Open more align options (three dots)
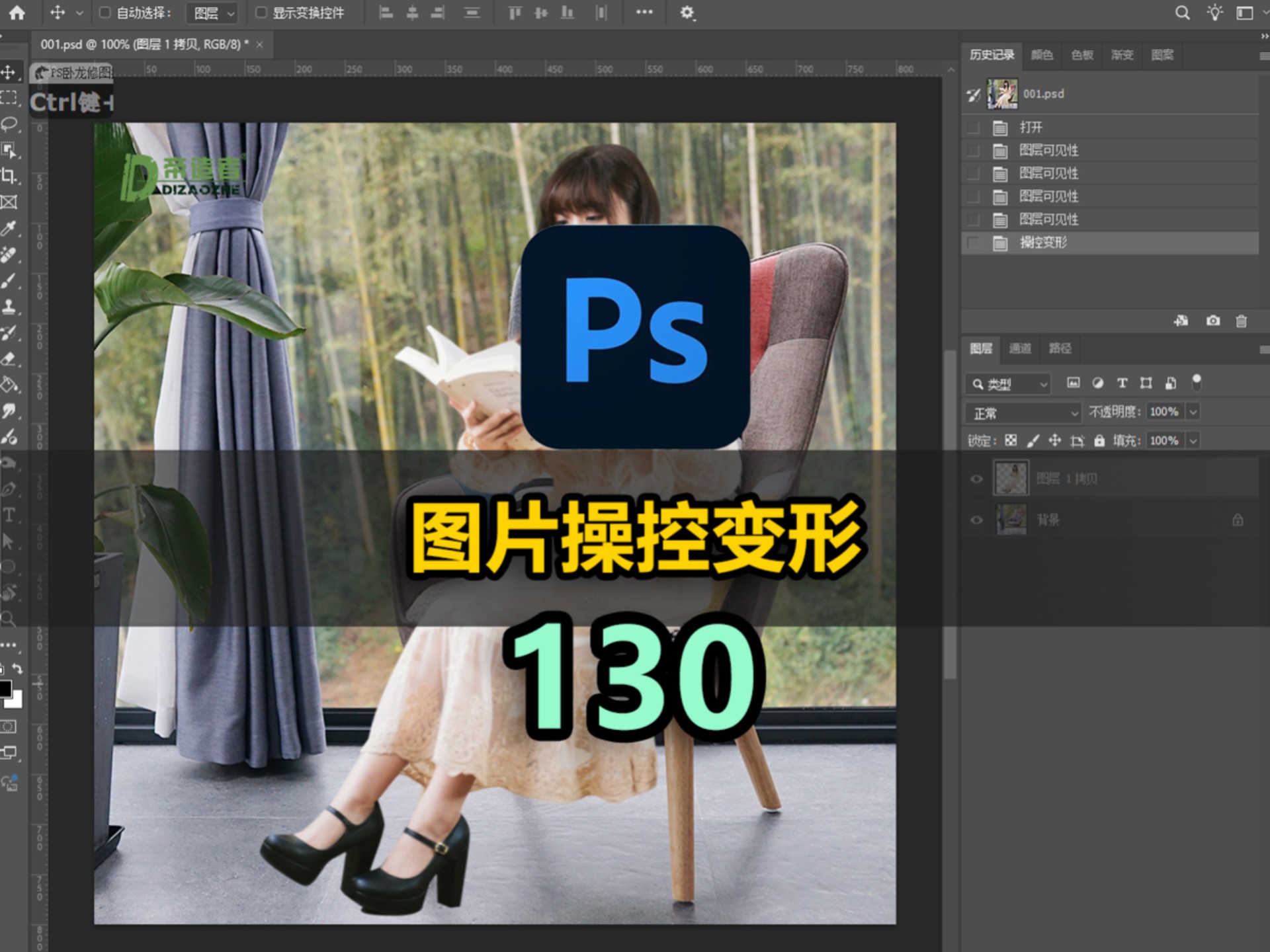1270x952 pixels. [644, 12]
